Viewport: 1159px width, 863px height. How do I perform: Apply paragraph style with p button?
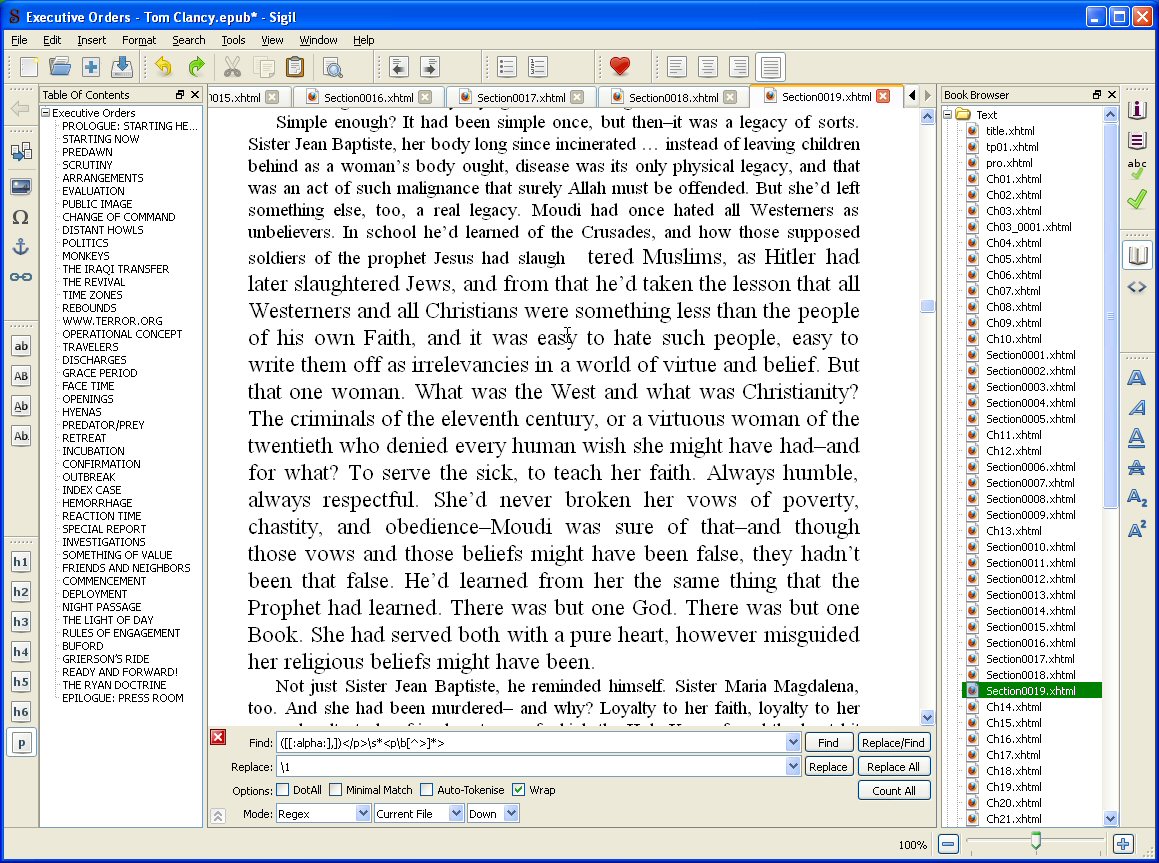coord(21,743)
